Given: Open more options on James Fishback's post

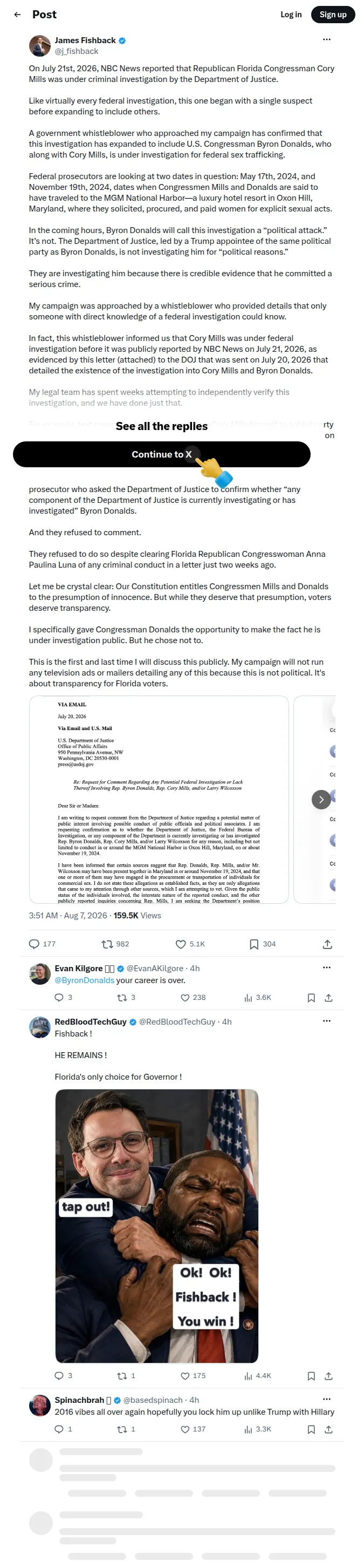Looking at the screenshot, I should [326, 39].
